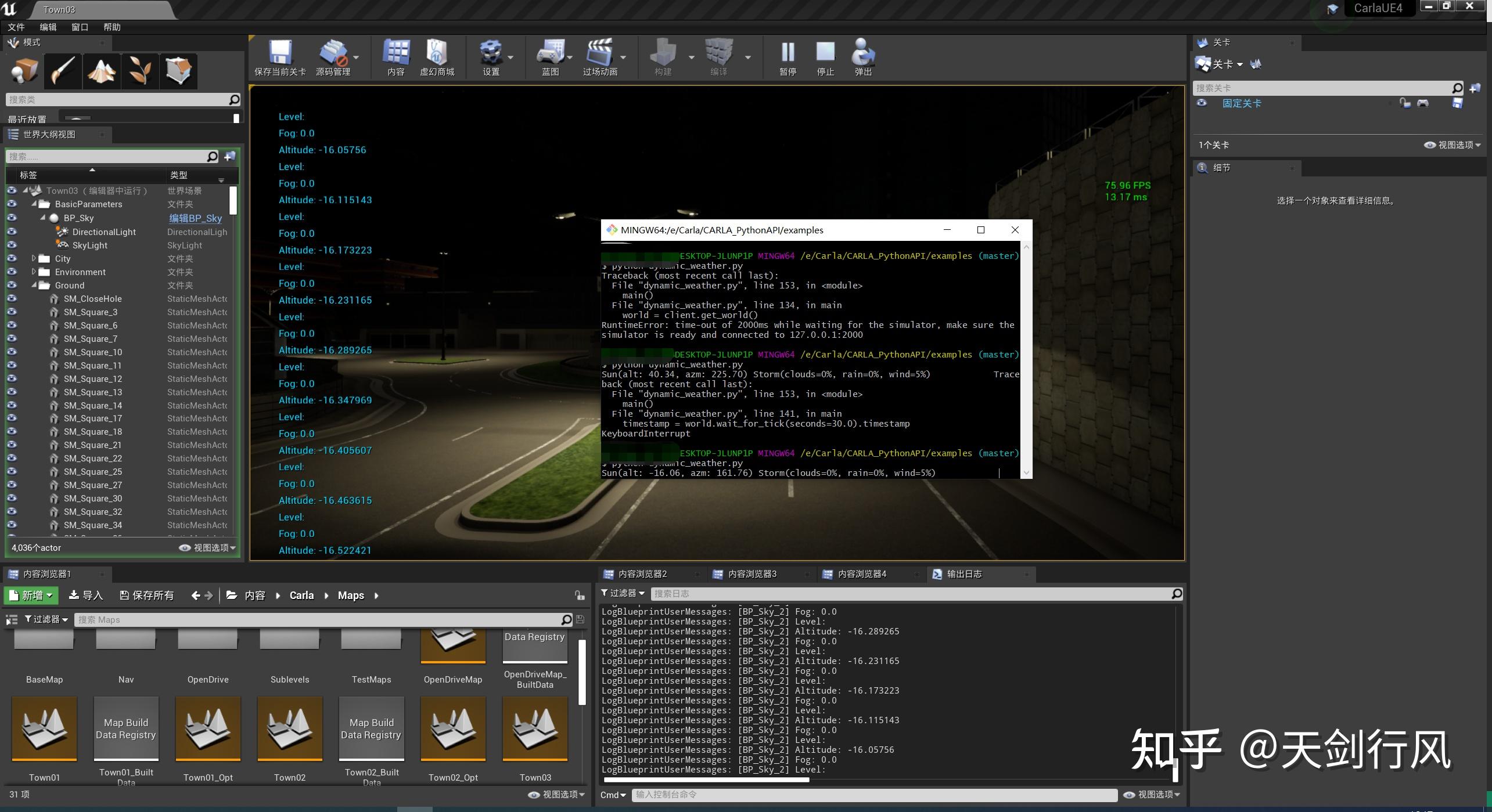Toggle visibility eye for SM_Square_3
Screen dimensions: 1492x812
[12, 312]
